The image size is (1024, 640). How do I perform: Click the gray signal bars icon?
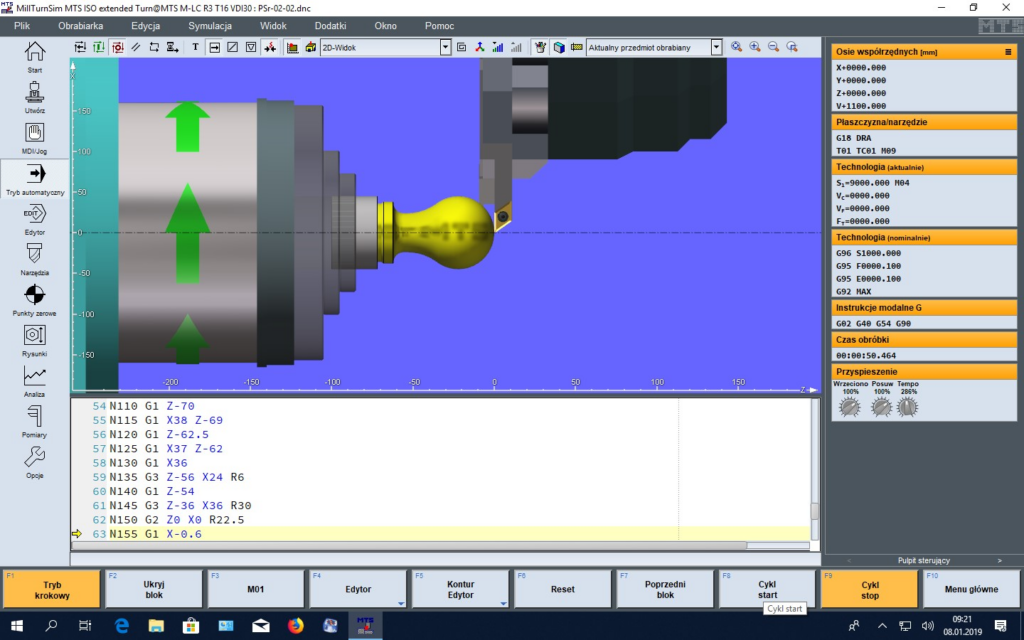(516, 47)
